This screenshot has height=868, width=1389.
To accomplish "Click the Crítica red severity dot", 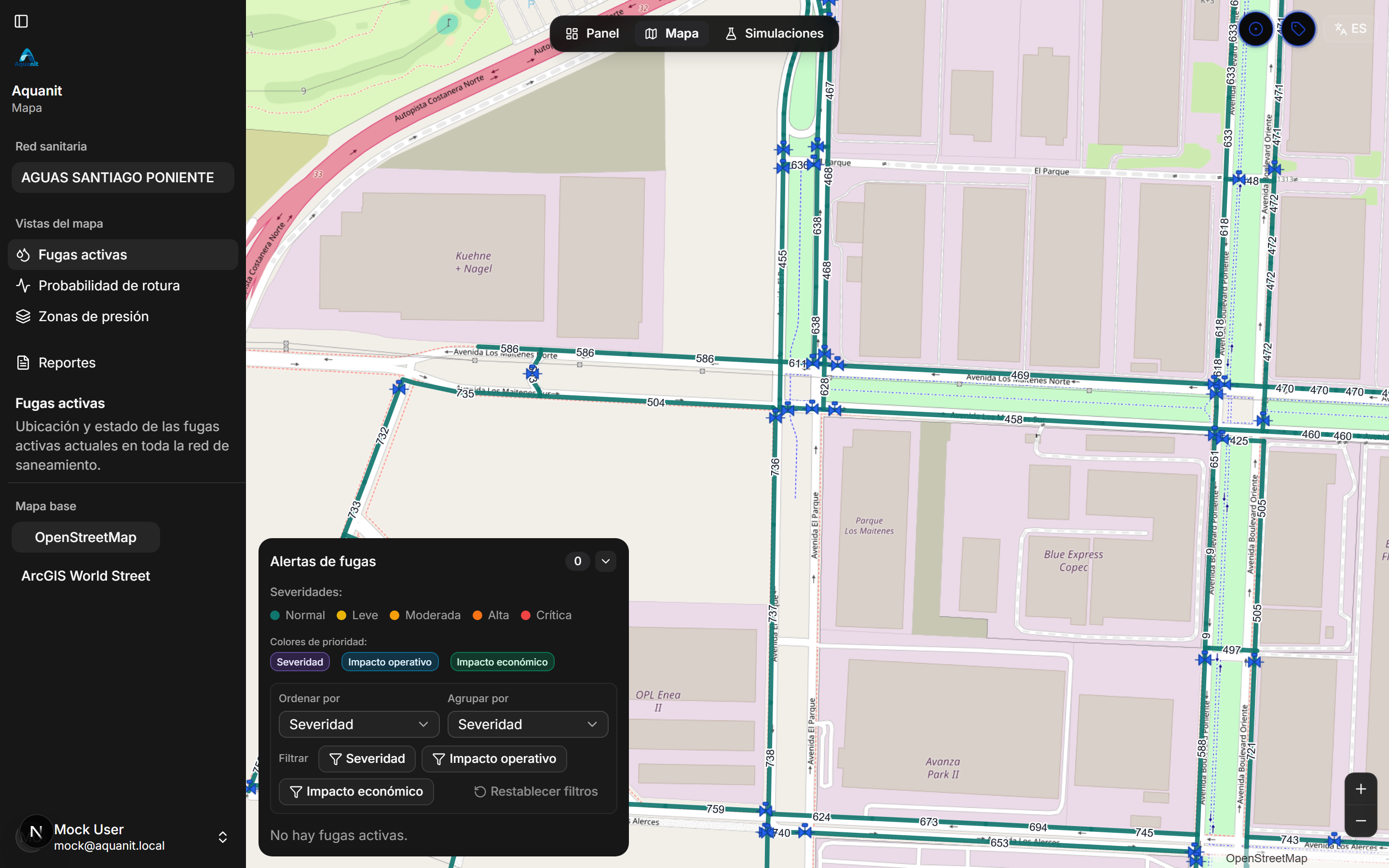I will tap(525, 615).
